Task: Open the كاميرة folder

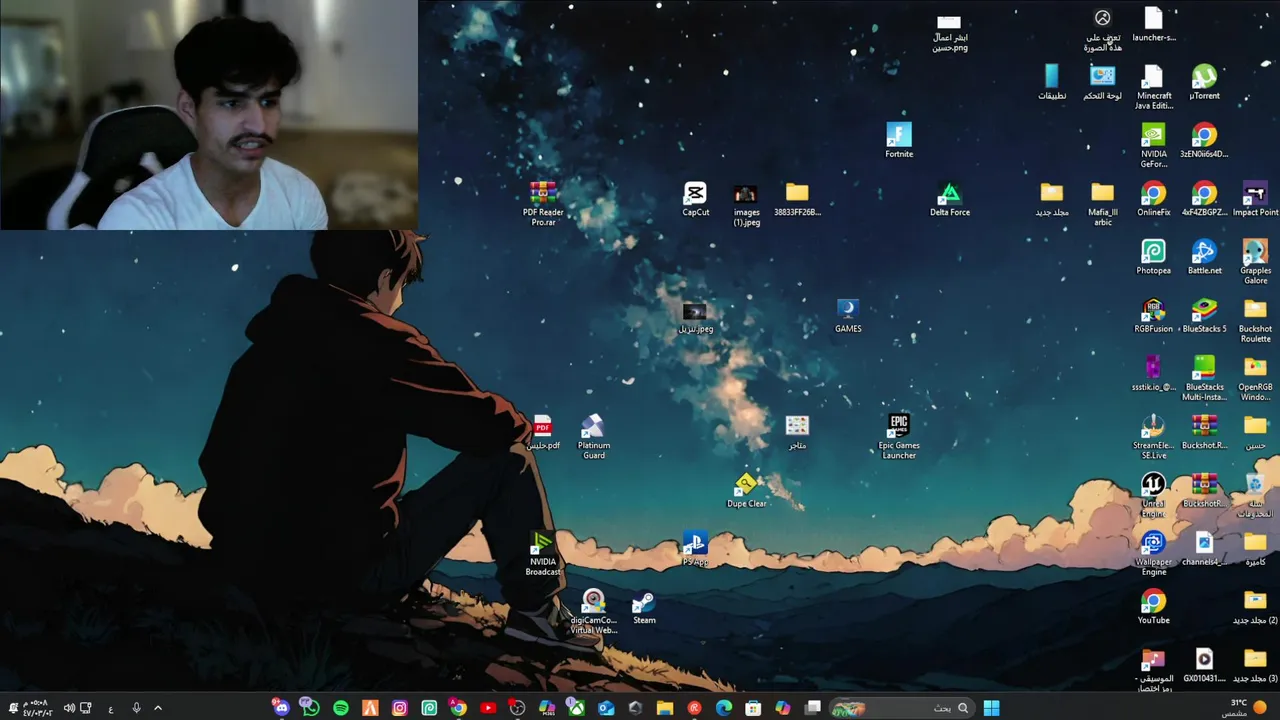Action: (x=1255, y=547)
